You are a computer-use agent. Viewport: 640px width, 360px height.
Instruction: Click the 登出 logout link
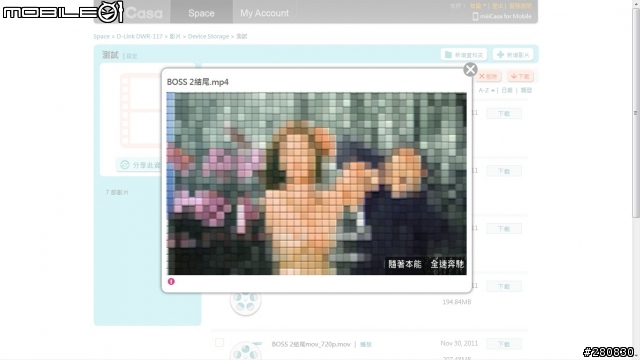(497, 6)
